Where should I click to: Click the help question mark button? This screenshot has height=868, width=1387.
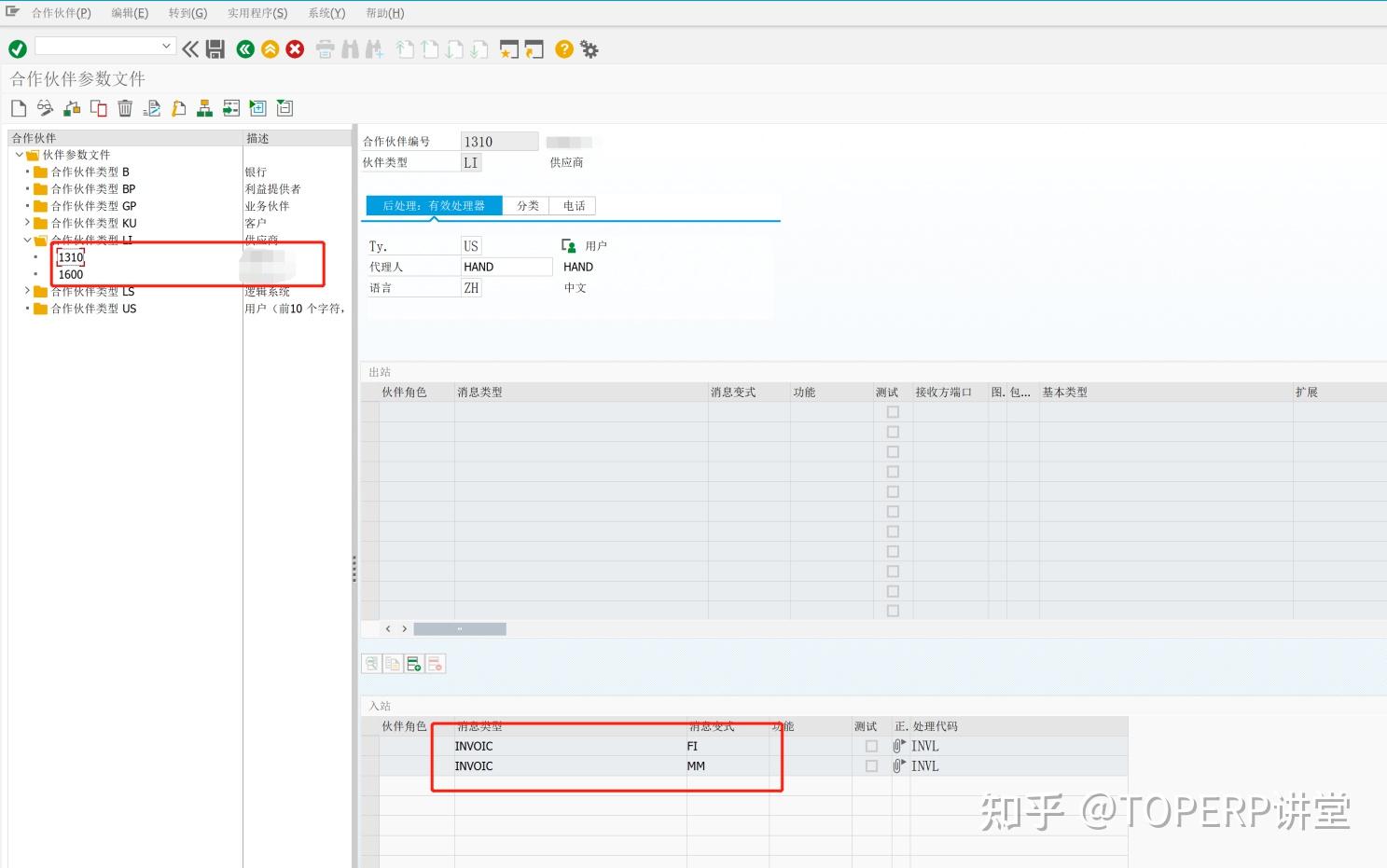pyautogui.click(x=564, y=48)
